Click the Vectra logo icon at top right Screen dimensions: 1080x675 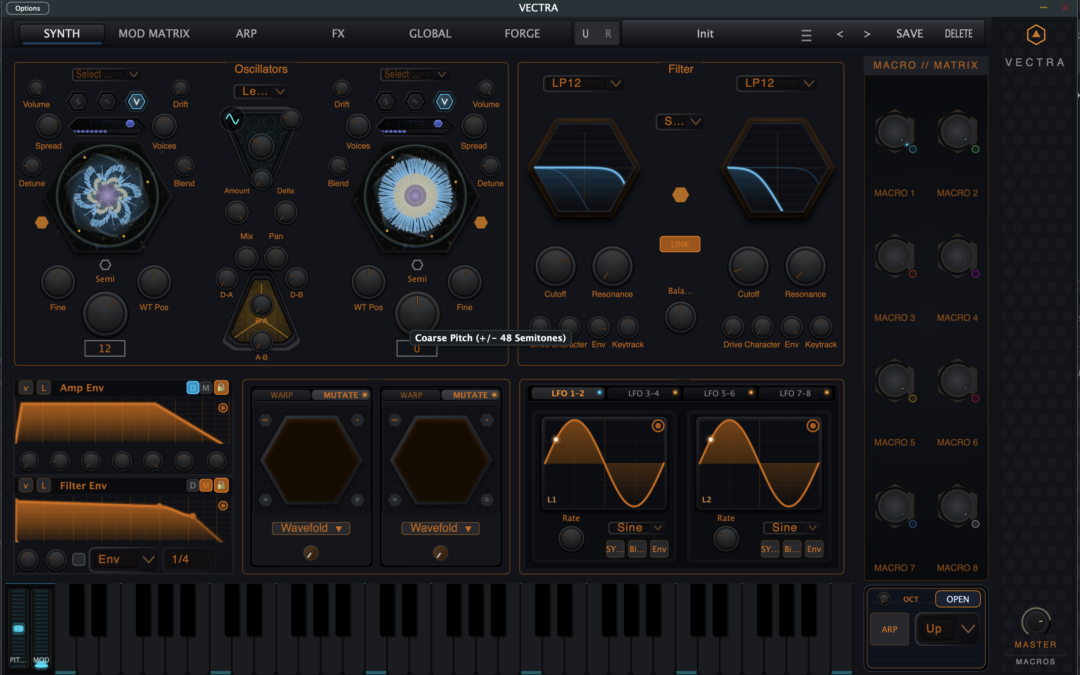[1036, 35]
